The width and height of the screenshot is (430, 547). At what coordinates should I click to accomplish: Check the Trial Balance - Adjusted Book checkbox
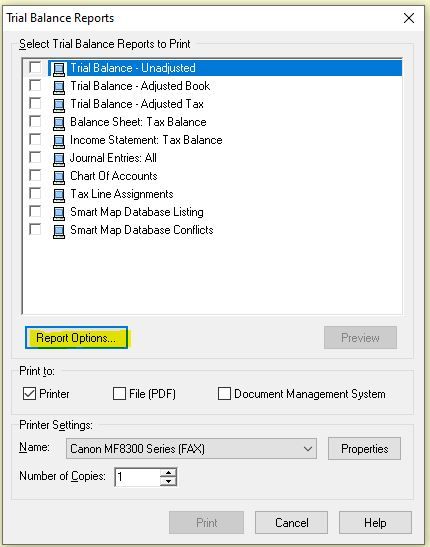tap(35, 85)
